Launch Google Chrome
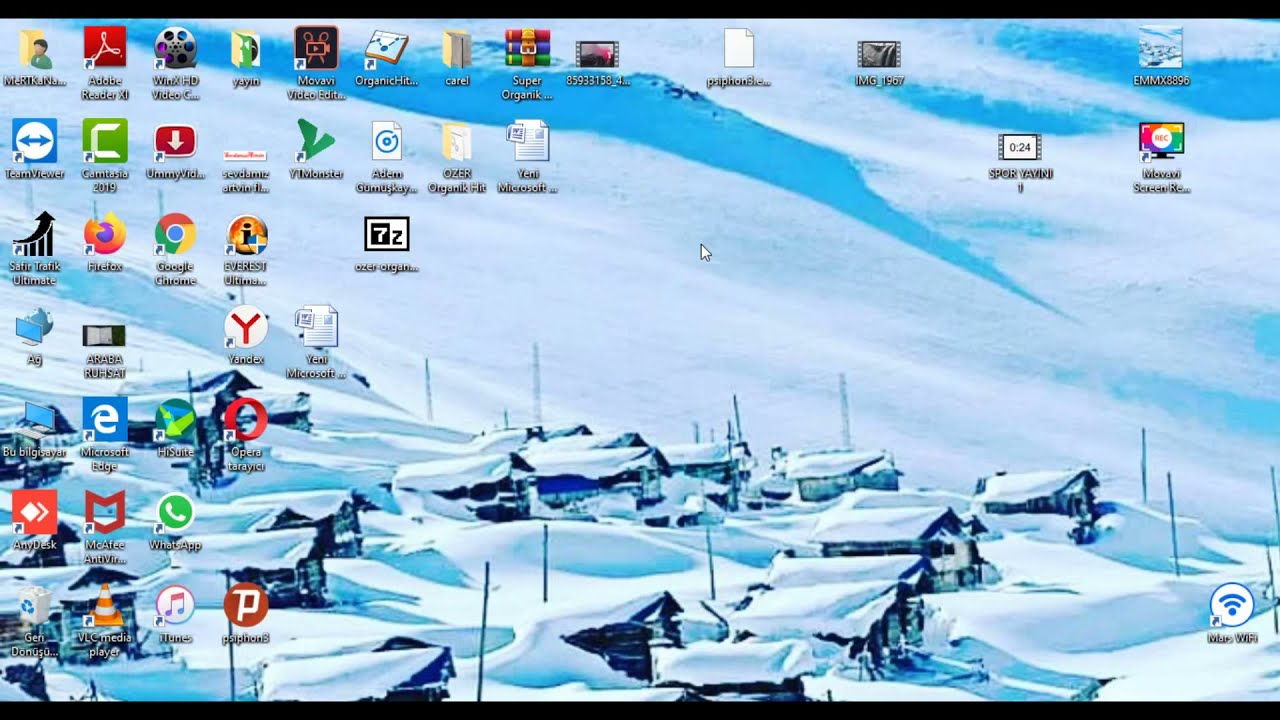This screenshot has width=1280, height=720. [x=175, y=234]
